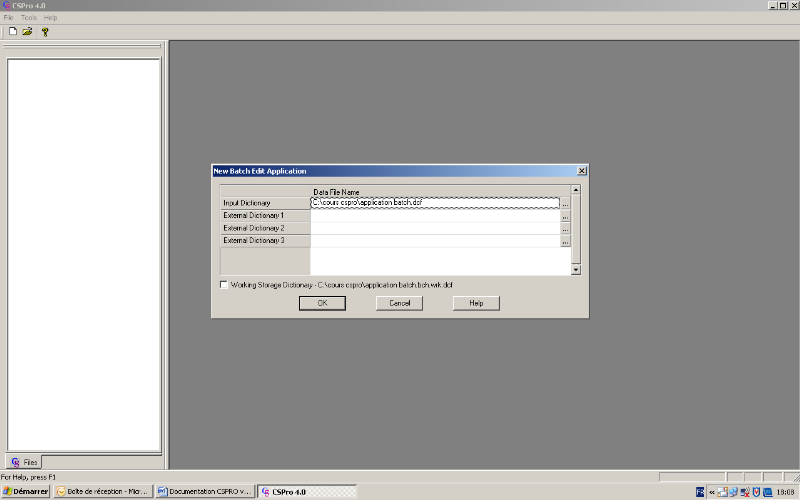800x500 pixels.
Task: Click the External Dictionary 2 file field
Action: tap(435, 229)
